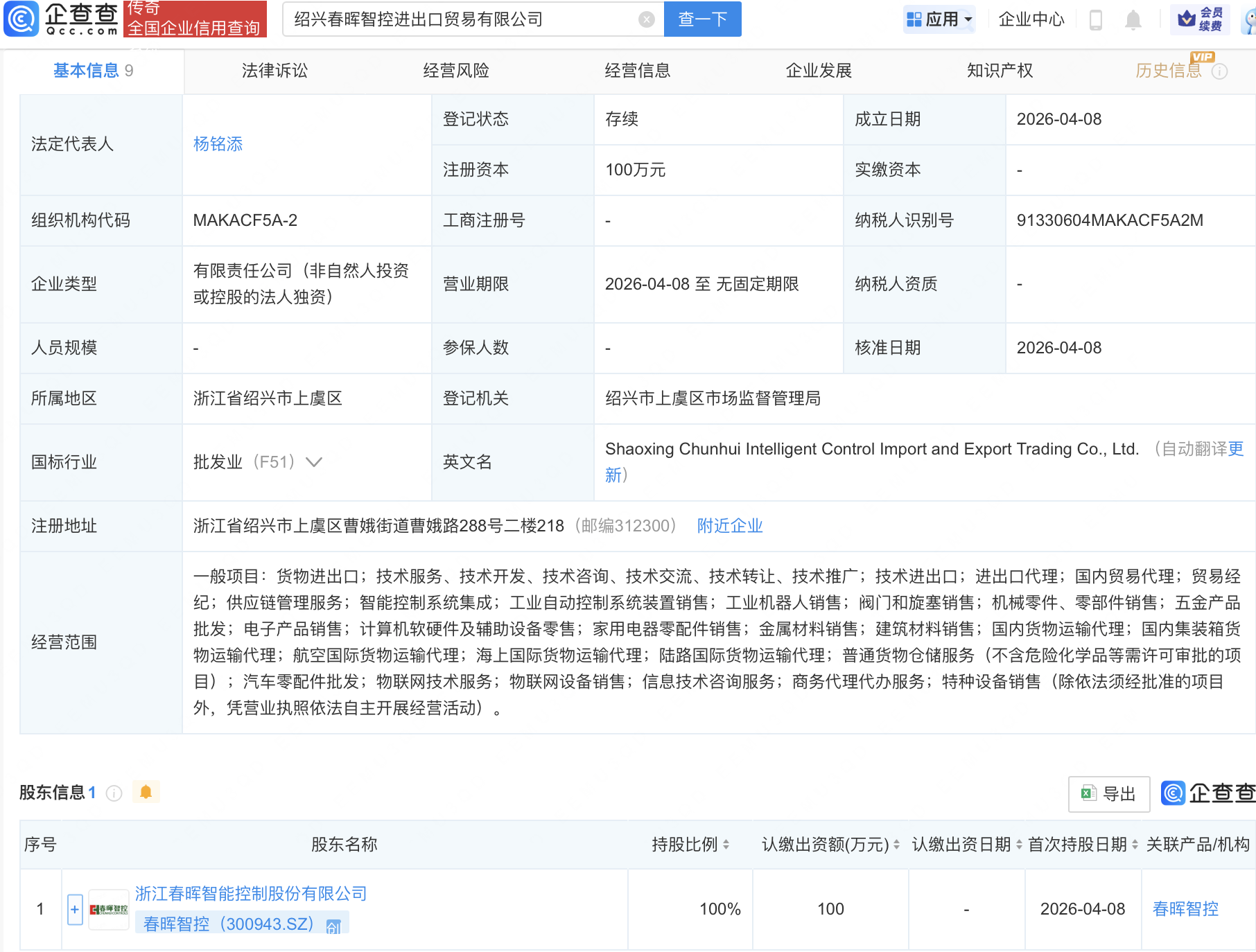
Task: Click the info icon beside 历史信息
Action: click(1220, 71)
